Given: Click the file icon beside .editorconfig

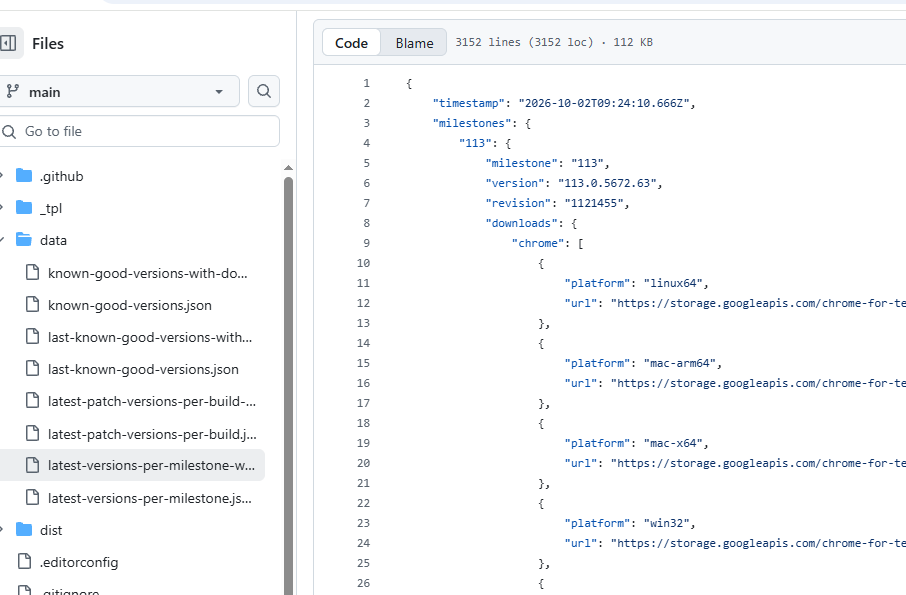Looking at the screenshot, I should pyautogui.click(x=24, y=561).
